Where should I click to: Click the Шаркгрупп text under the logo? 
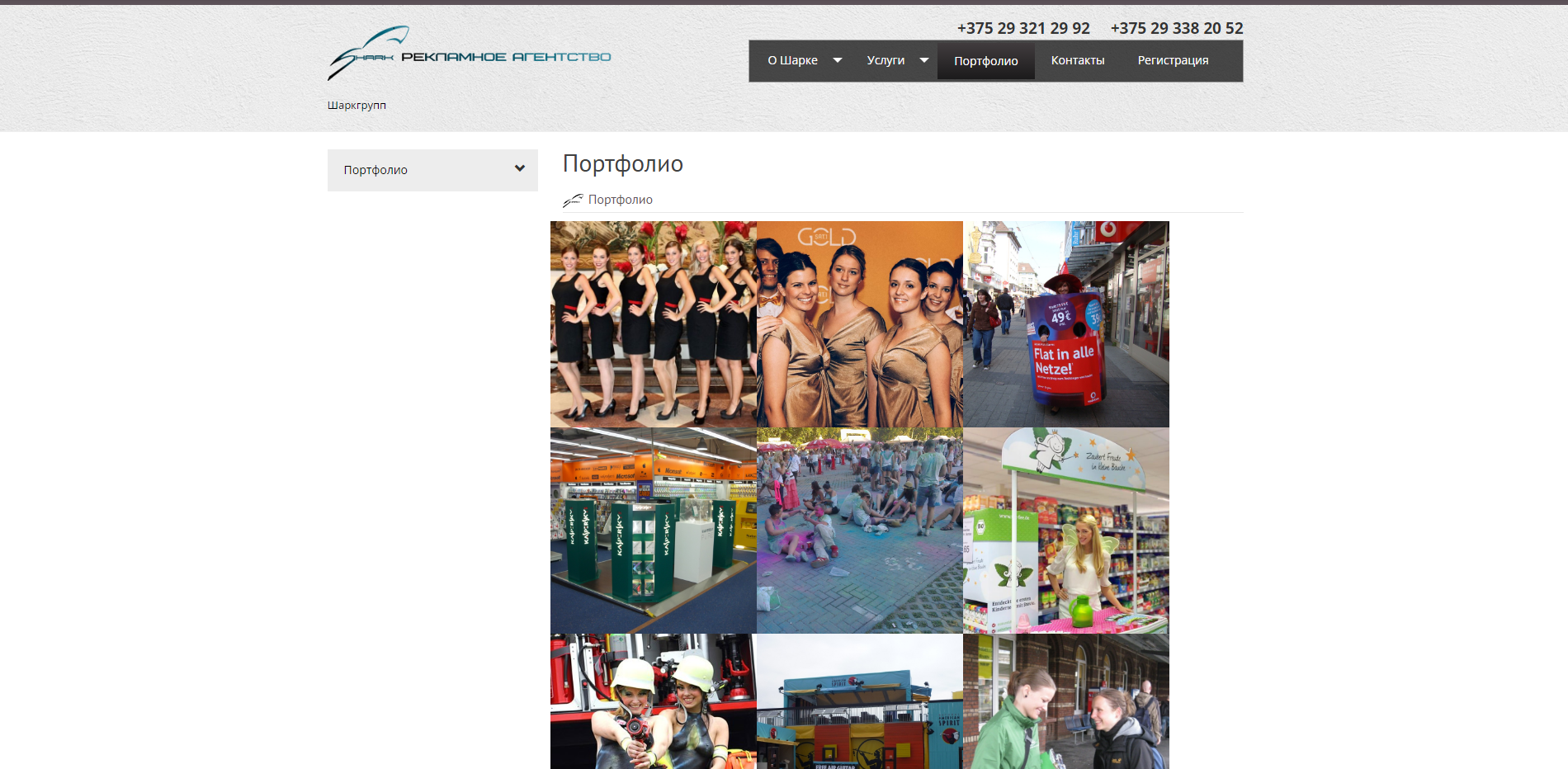coord(357,105)
